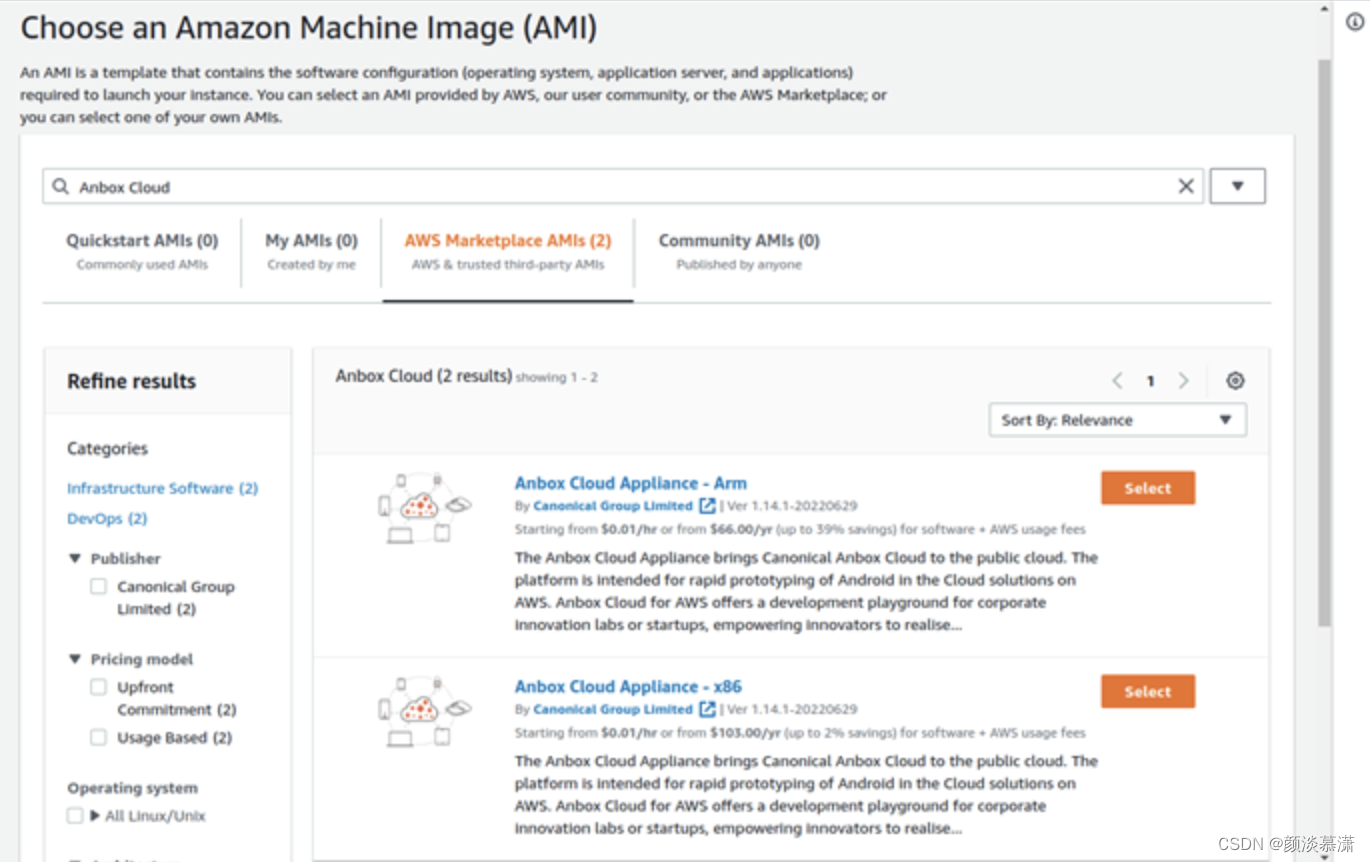Open the Sort By: Relevance dropdown
Viewport: 1370px width, 862px height.
[1118, 420]
